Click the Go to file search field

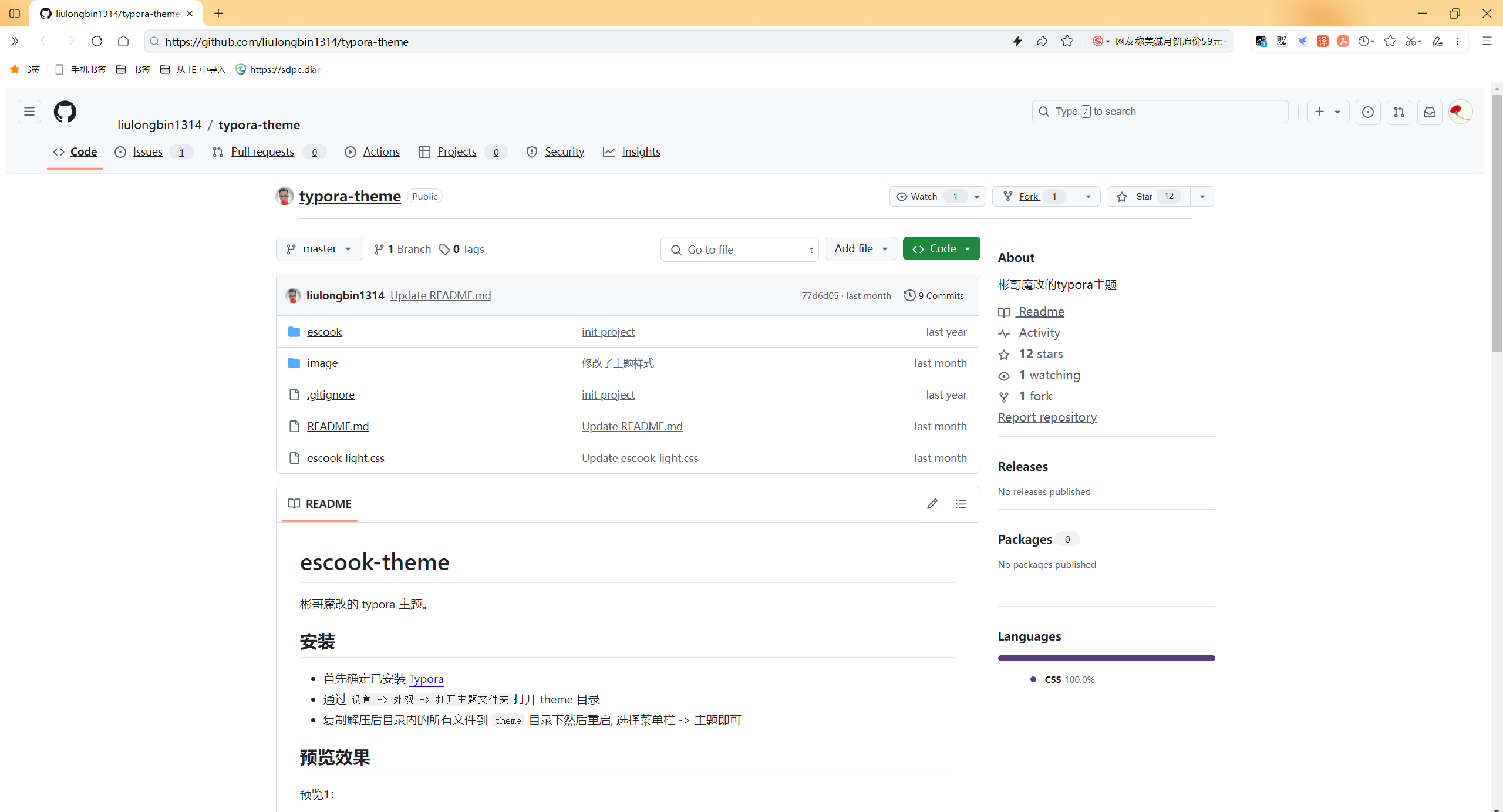pyautogui.click(x=739, y=250)
